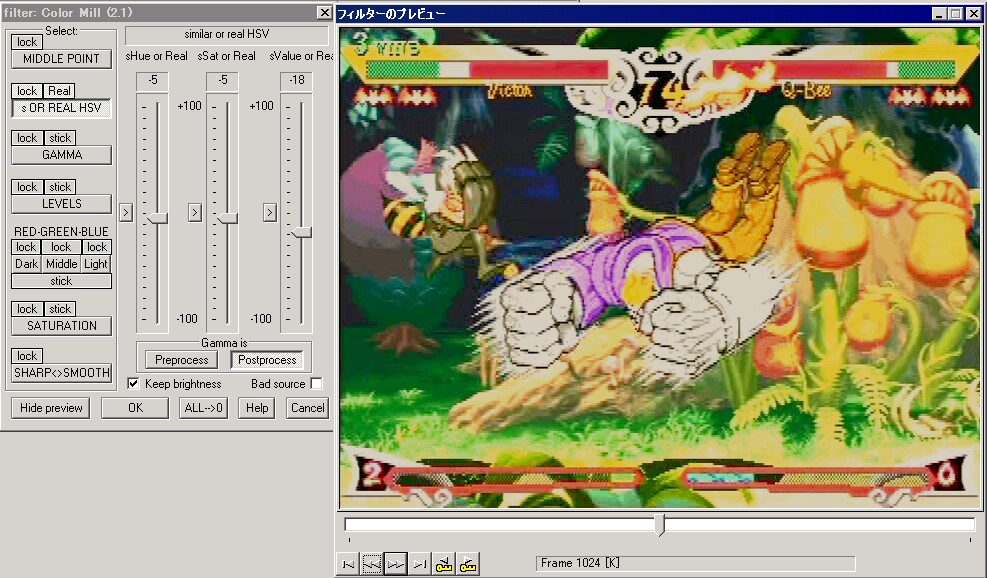Toggle lock above GAMMA
987x578 pixels.
[26, 138]
